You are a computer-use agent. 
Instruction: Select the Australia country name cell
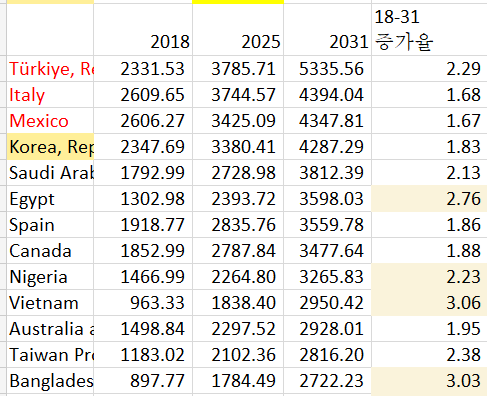tap(50, 329)
